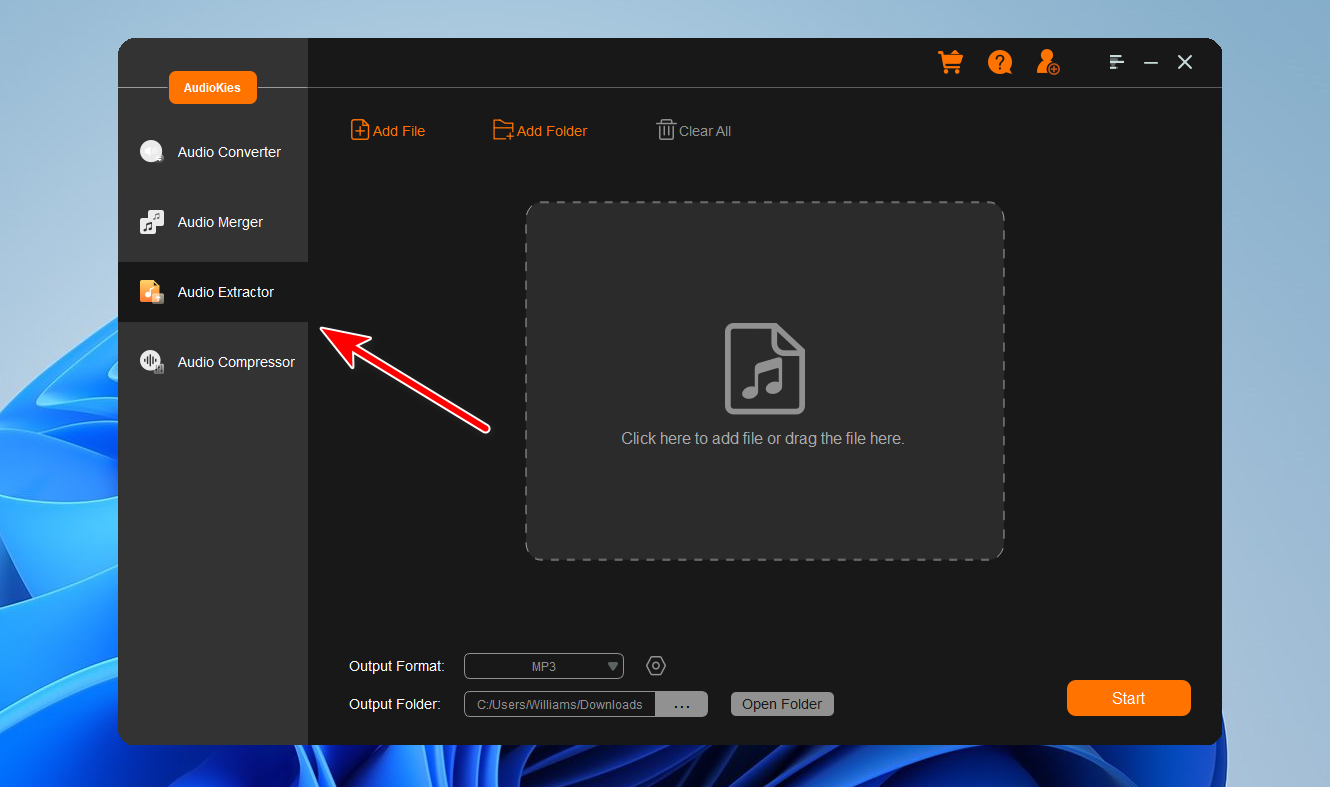The height and width of the screenshot is (787, 1330).
Task: Click the Audio Merger sidebar icon
Action: point(151,222)
